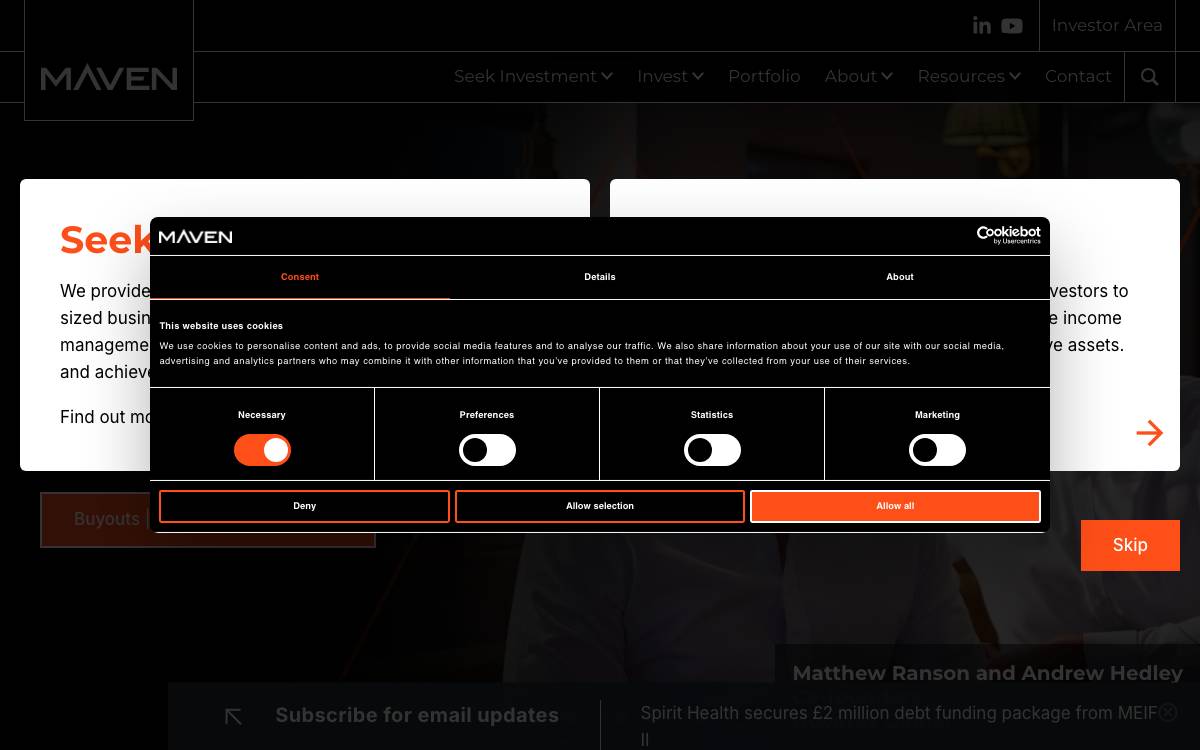
Task: Expand the About dropdown menu
Action: click(859, 76)
